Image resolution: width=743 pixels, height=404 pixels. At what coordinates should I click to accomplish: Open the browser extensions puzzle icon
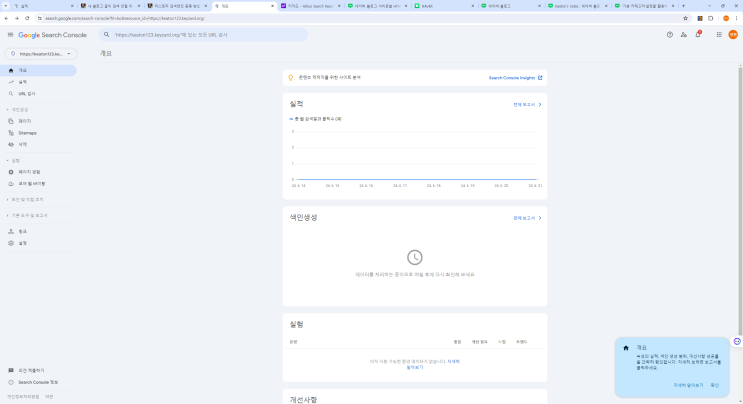(710, 18)
